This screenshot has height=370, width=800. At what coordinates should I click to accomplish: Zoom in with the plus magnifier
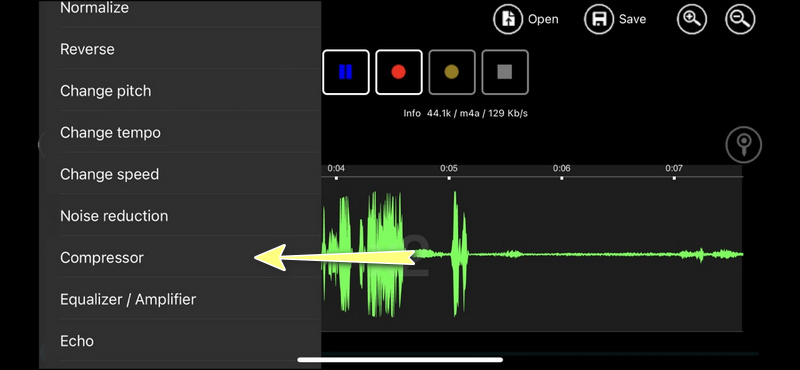[x=692, y=19]
